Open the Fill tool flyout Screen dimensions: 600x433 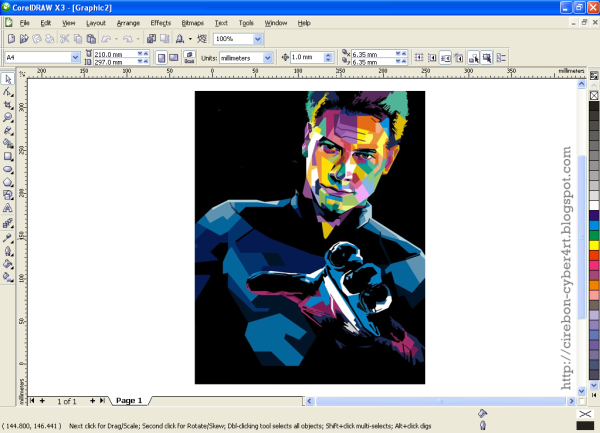[8, 264]
